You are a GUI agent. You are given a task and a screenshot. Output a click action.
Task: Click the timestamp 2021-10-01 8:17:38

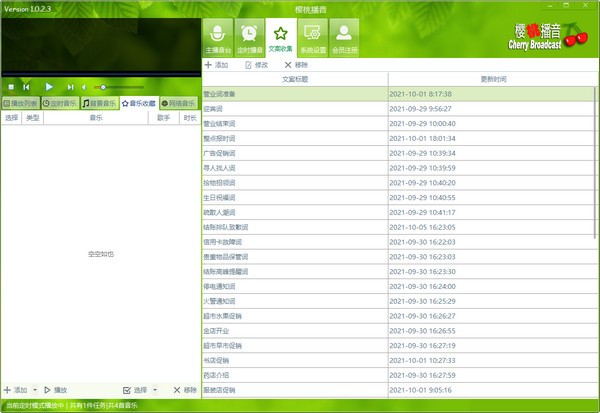(421, 94)
